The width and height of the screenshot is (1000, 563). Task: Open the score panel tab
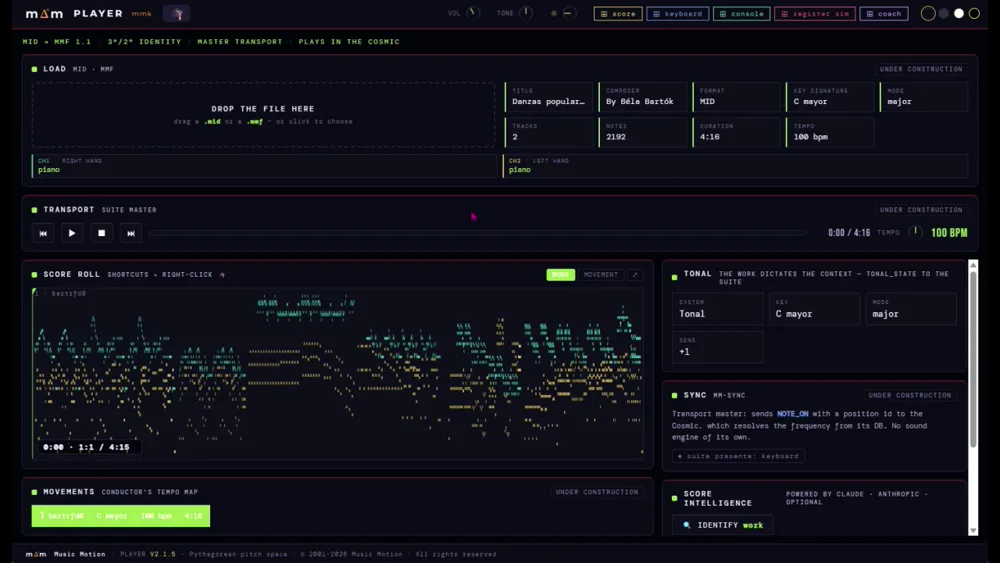point(617,13)
